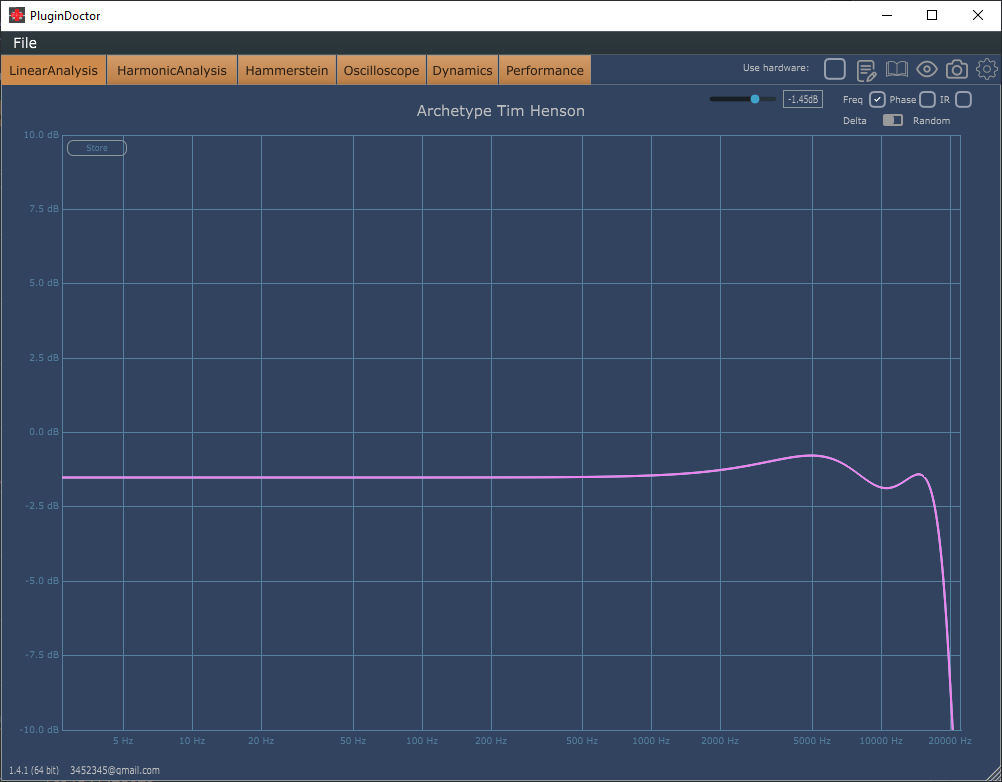The image size is (1002, 782).
Task: Take a screenshot with camera icon
Action: (x=957, y=69)
